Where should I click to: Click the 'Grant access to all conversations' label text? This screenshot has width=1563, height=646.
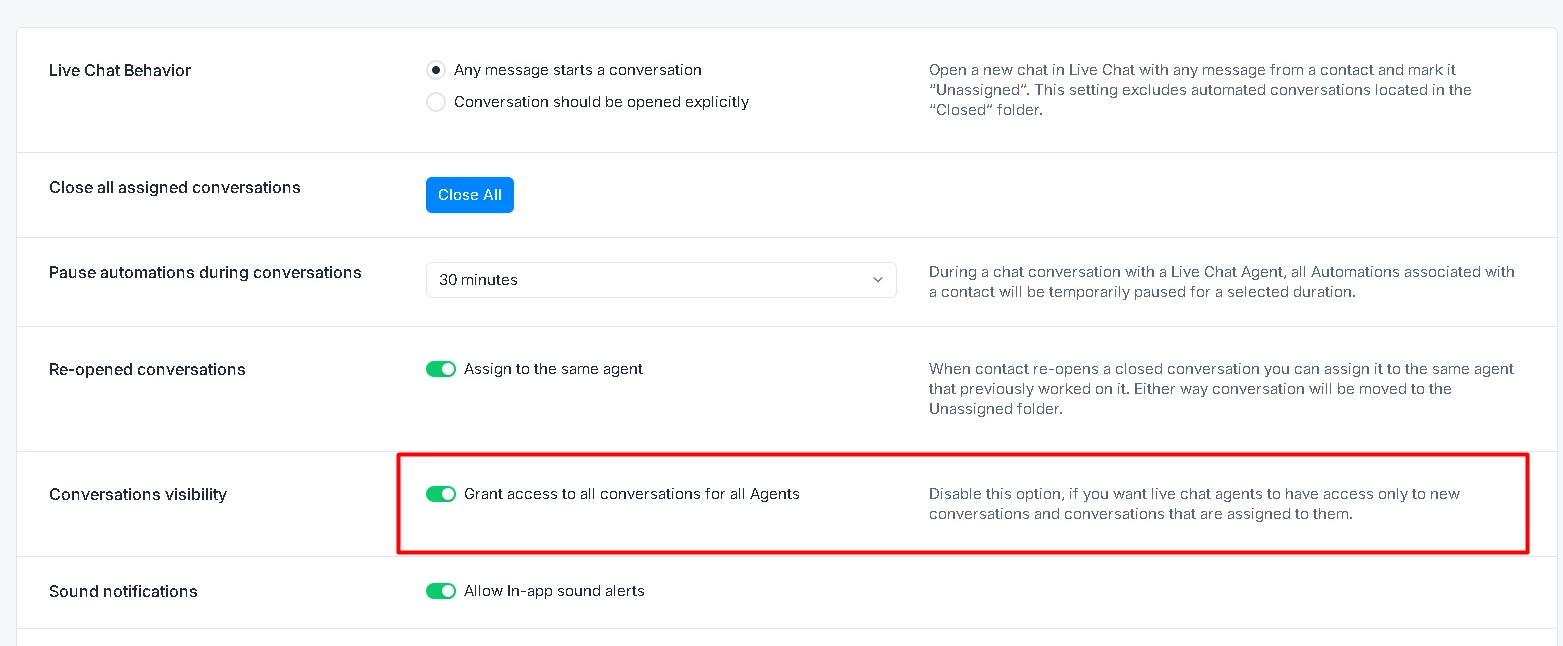coord(632,494)
